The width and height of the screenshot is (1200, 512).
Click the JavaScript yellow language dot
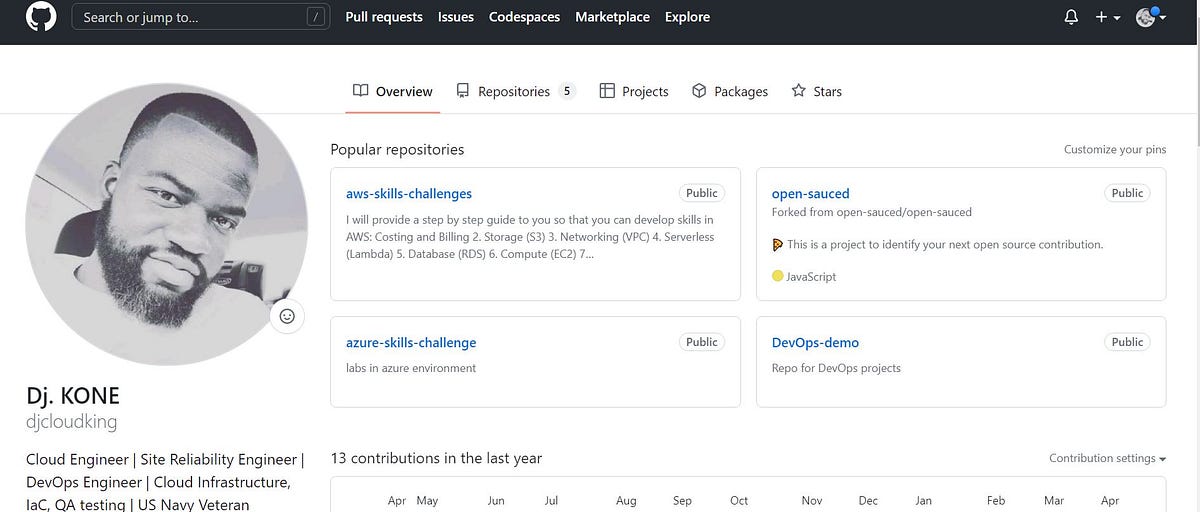[x=778, y=276]
